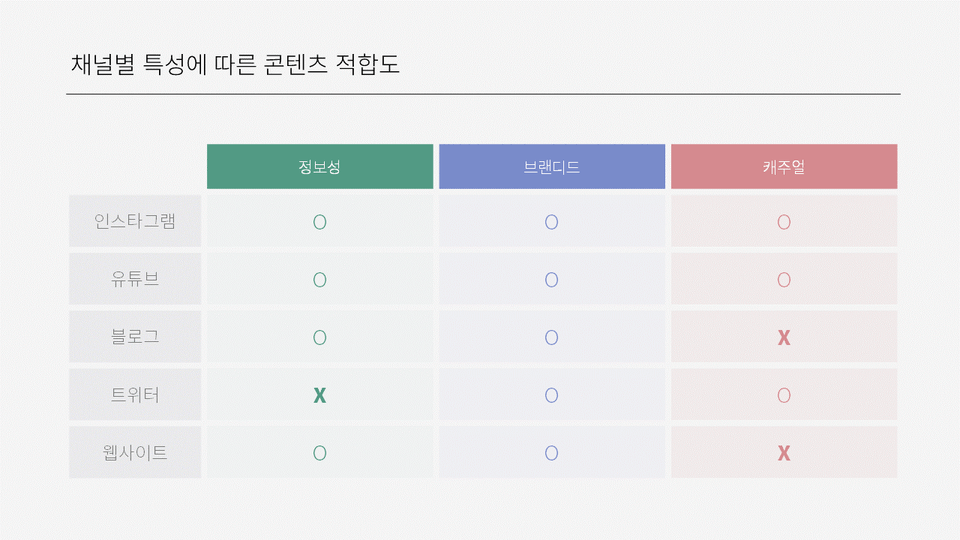Click pink O mark for 트위터 캐주얼
The image size is (960, 540).
click(x=784, y=396)
